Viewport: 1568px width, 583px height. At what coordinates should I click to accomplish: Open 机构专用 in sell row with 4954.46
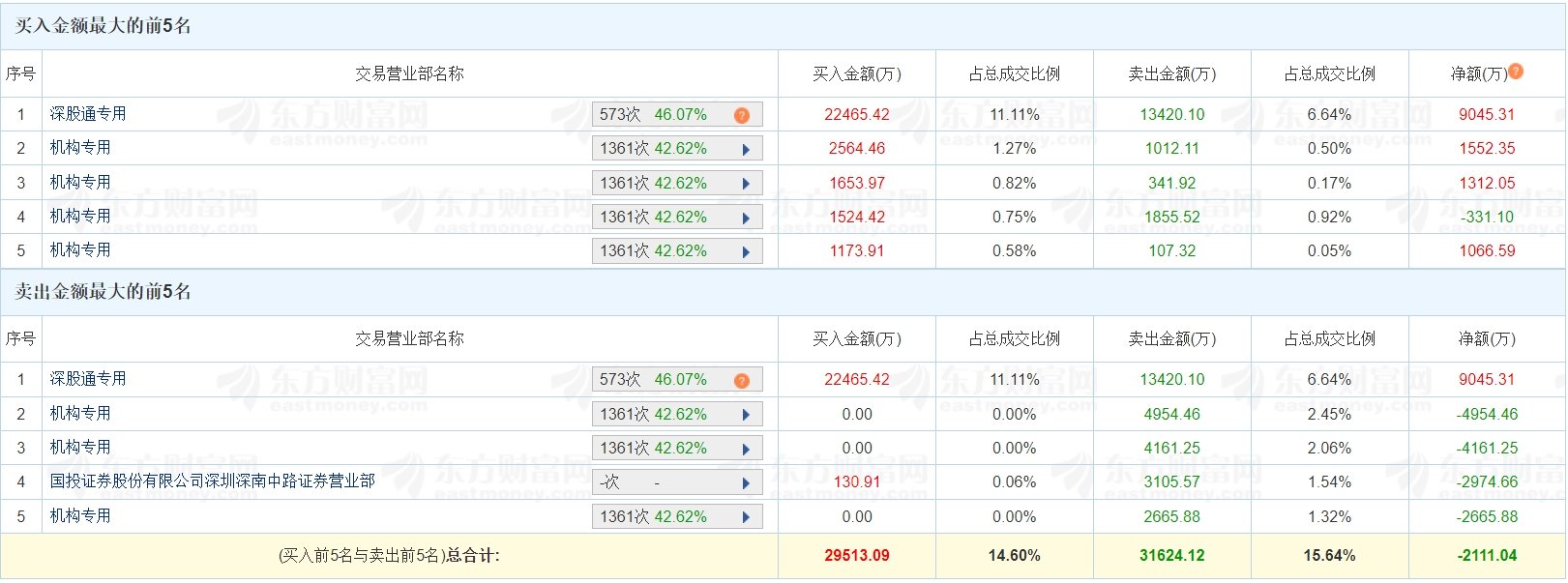tap(80, 414)
